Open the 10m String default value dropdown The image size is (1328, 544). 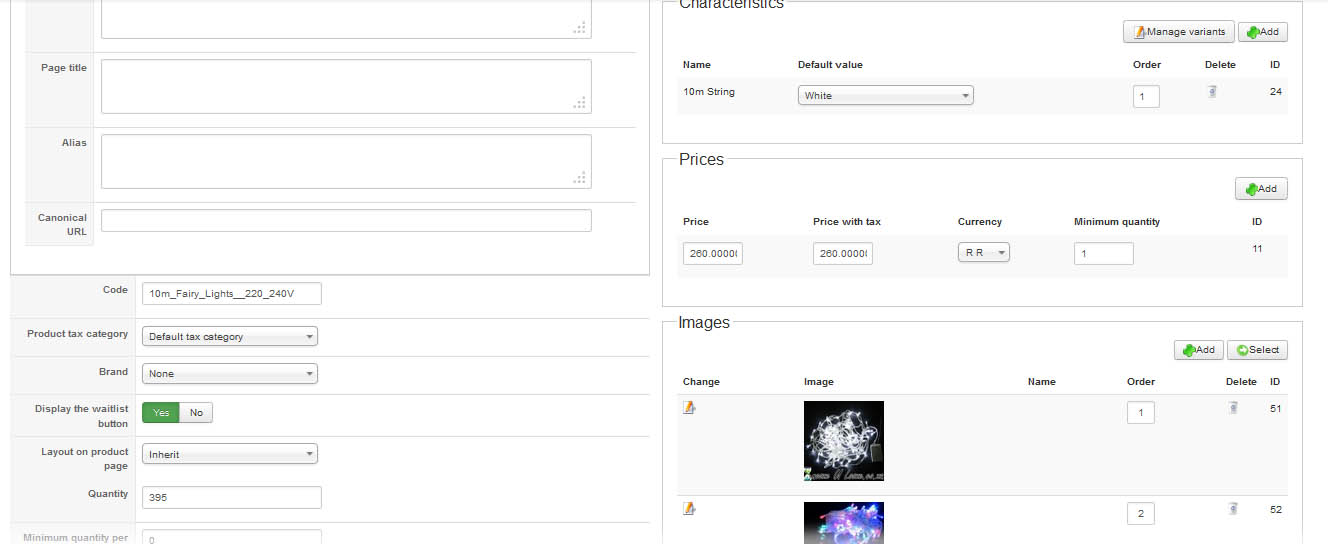coord(885,96)
